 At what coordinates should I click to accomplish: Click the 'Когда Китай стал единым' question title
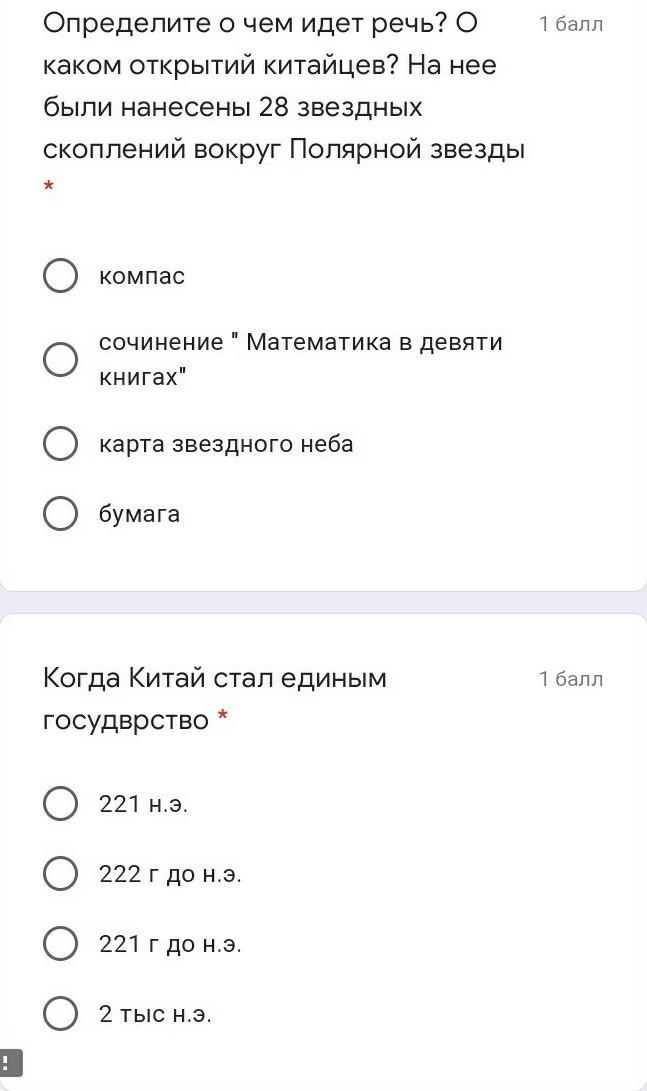coord(214,679)
